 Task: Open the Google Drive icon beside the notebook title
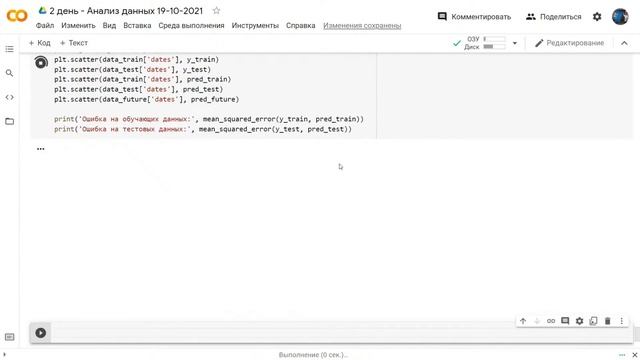click(42, 11)
